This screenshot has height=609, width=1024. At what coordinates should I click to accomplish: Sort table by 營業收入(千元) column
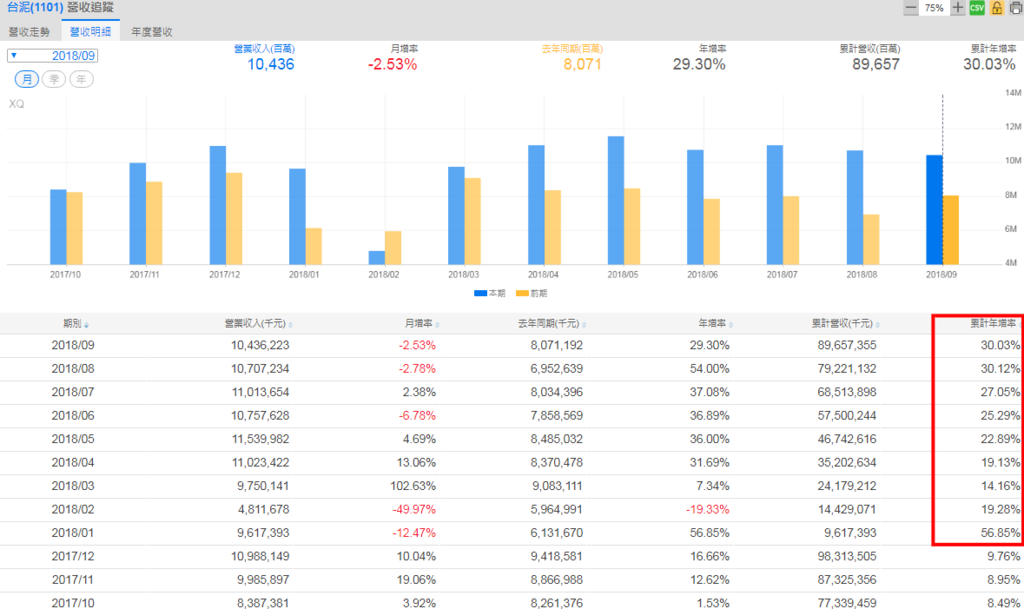(259, 324)
